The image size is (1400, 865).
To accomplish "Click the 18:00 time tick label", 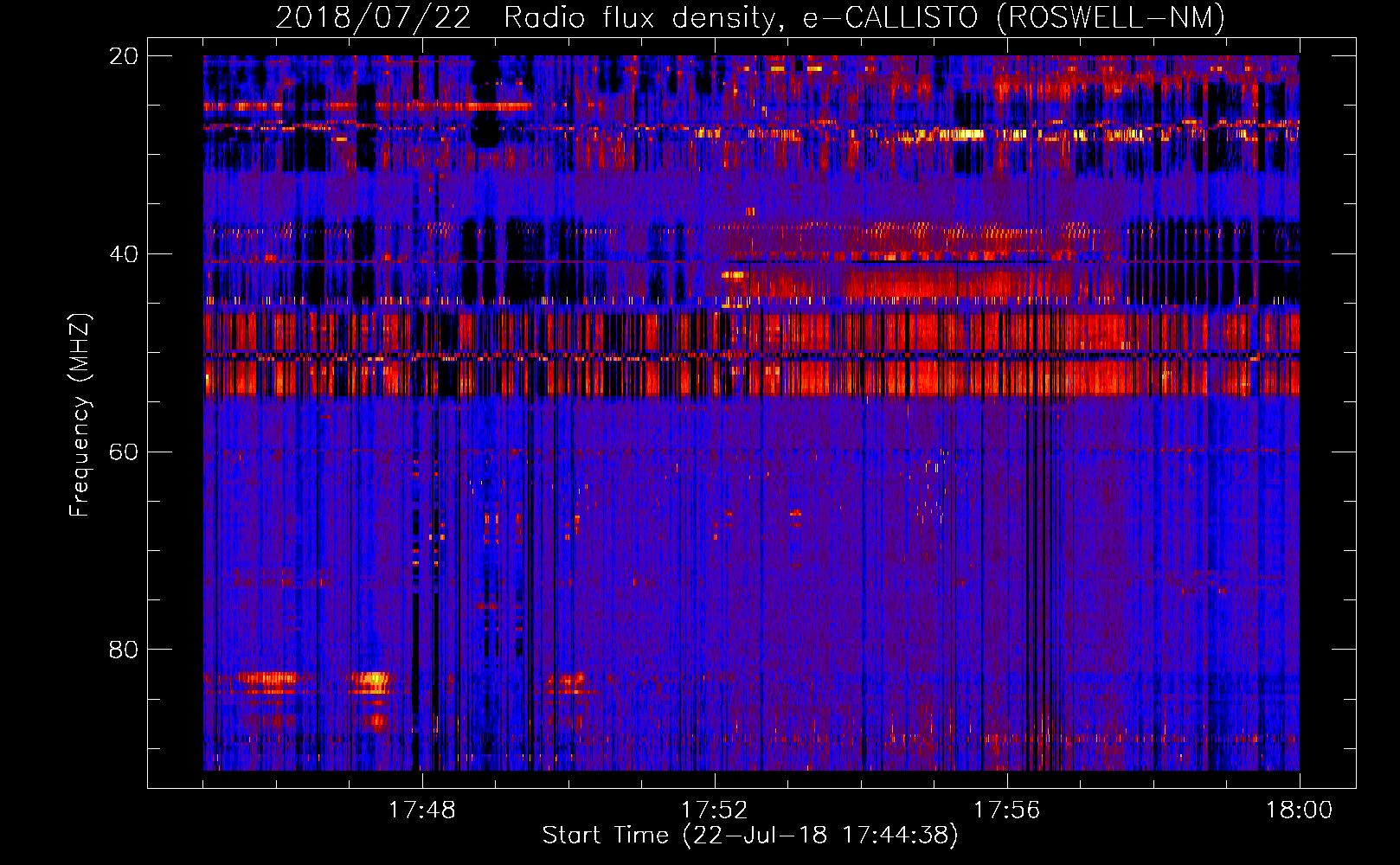I will pyautogui.click(x=1299, y=811).
